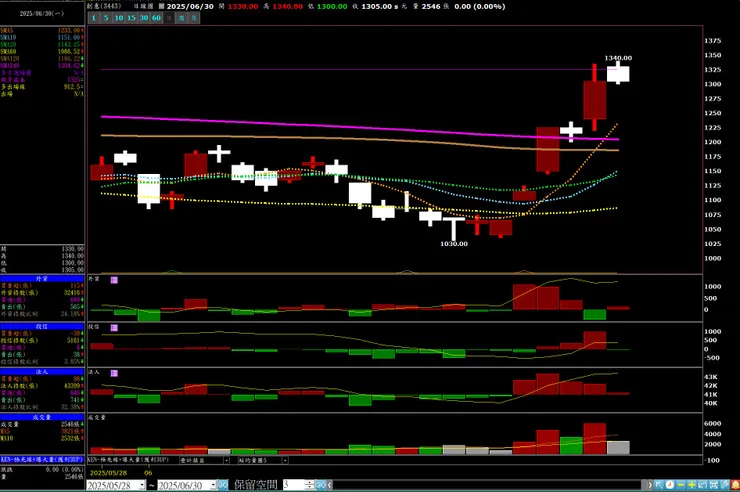Image resolution: width=740 pixels, height=492 pixels.
Task: Click the 1030.00 low price label on chart
Action: (x=454, y=244)
